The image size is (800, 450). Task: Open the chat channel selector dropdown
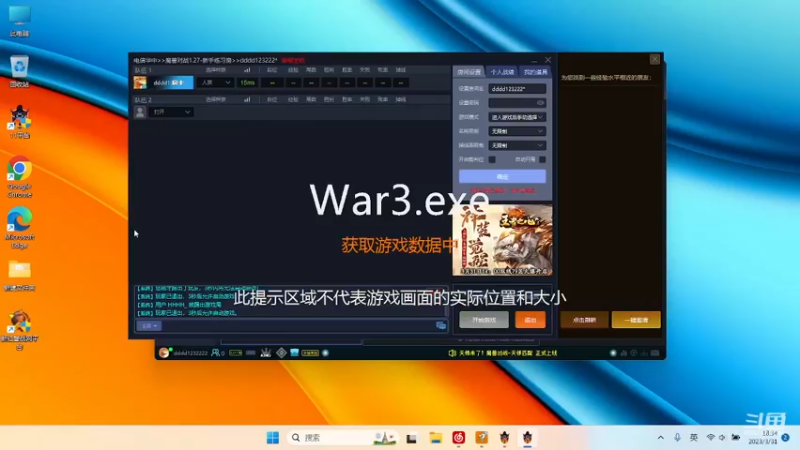tap(149, 326)
